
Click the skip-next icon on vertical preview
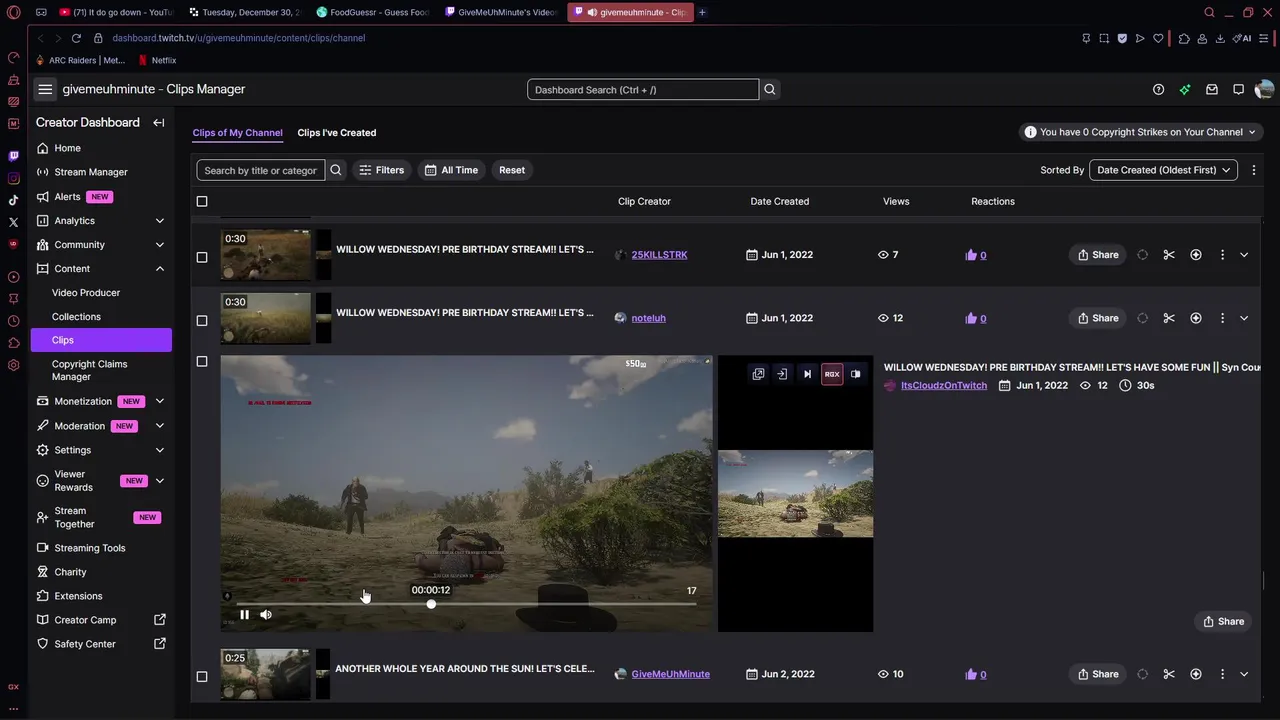point(807,374)
